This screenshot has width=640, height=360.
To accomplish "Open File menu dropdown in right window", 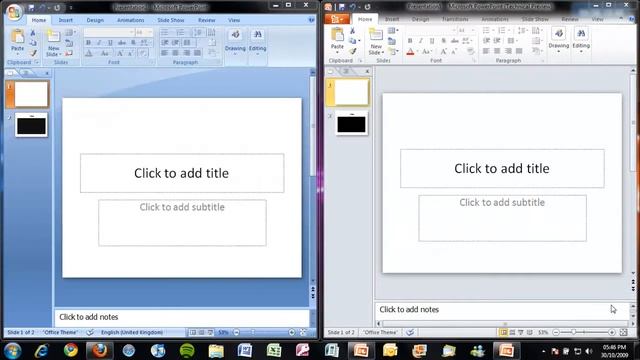I will [x=337, y=19].
